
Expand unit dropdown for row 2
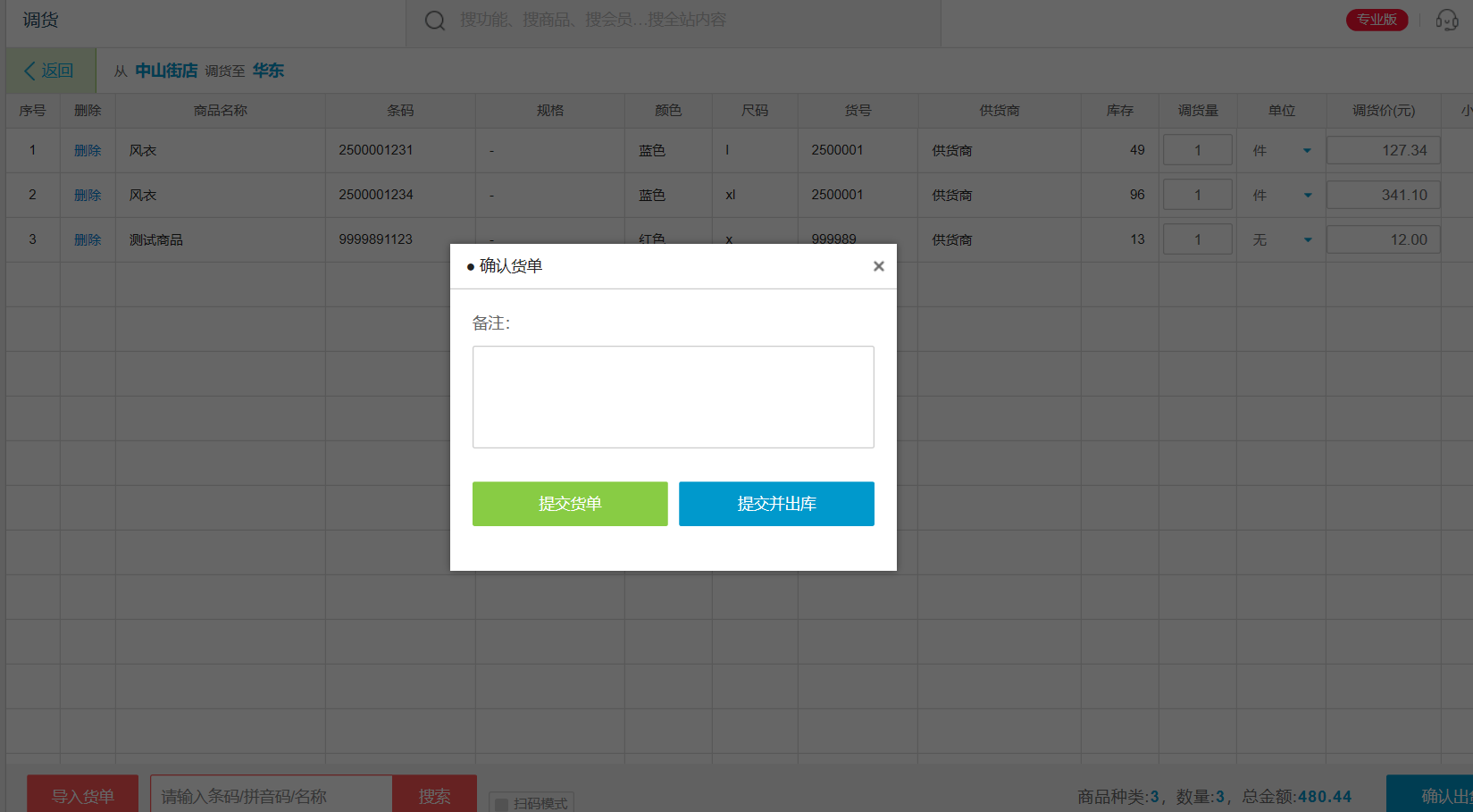point(1307,195)
